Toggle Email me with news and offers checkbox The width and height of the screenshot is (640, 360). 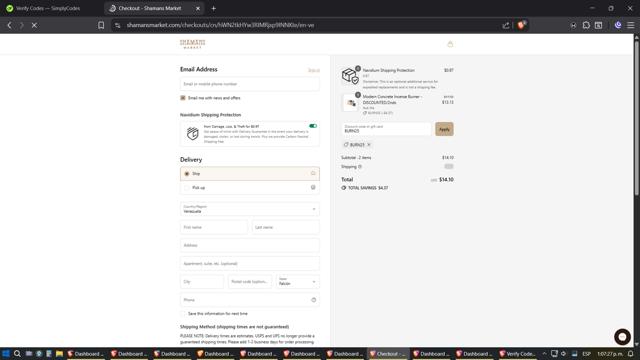click(x=183, y=98)
